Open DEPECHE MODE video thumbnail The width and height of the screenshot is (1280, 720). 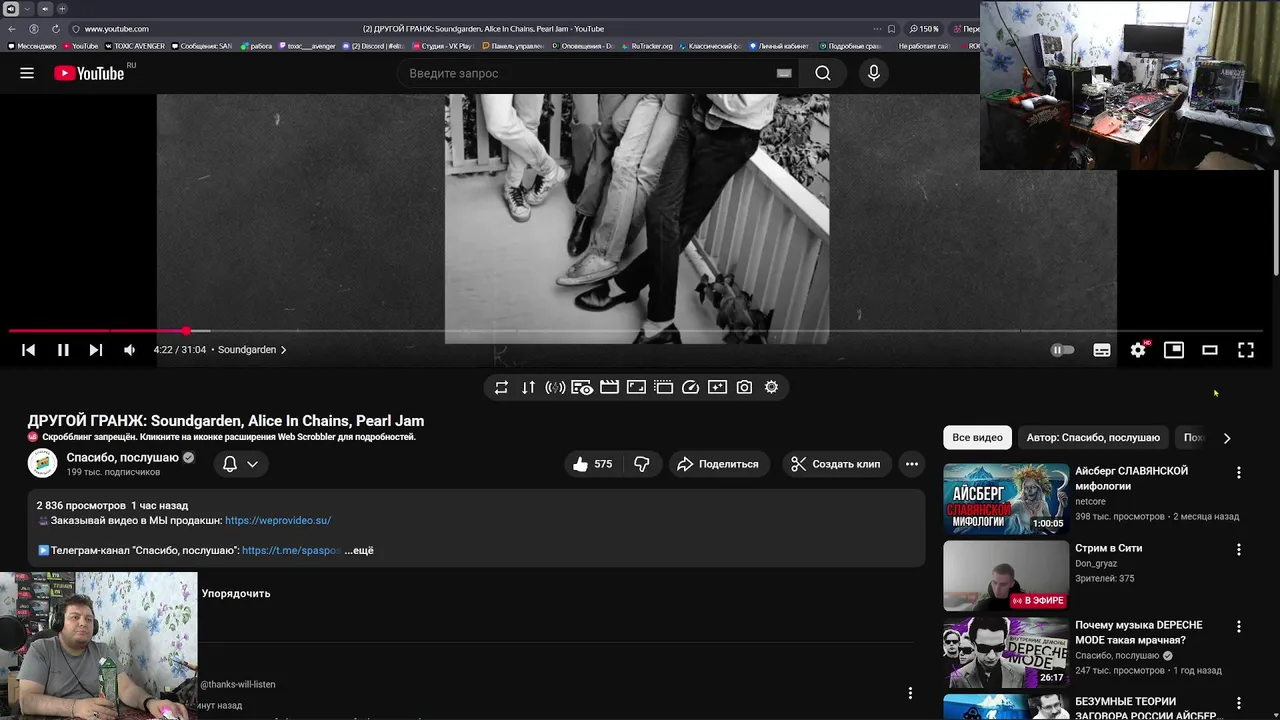tap(1006, 653)
